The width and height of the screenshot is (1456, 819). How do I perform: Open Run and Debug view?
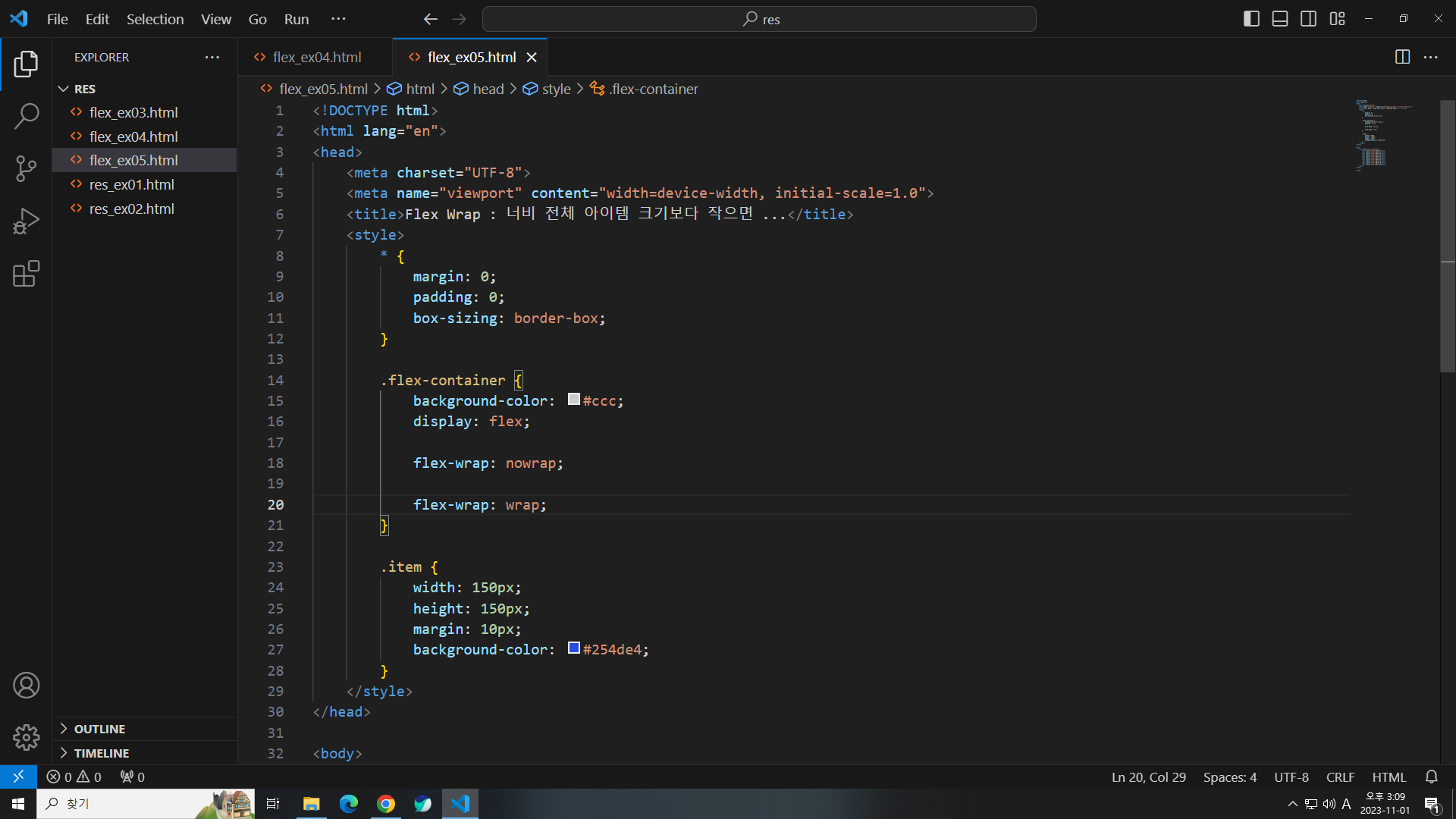click(26, 221)
